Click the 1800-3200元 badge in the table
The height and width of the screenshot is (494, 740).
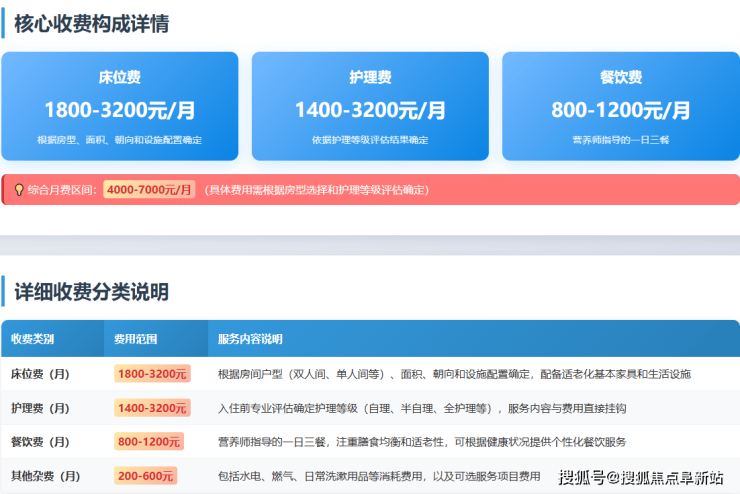coord(152,374)
